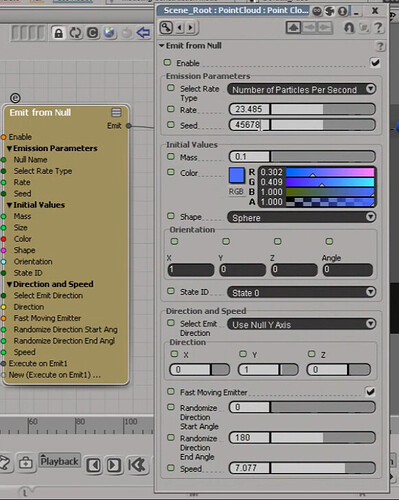
Task: Click animation dot beside Direction Y
Action: (x=243, y=354)
